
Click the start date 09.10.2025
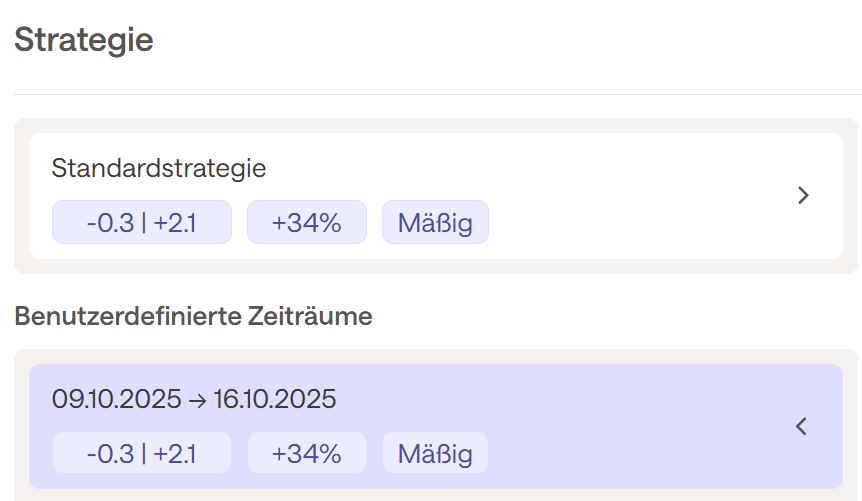click(115, 400)
